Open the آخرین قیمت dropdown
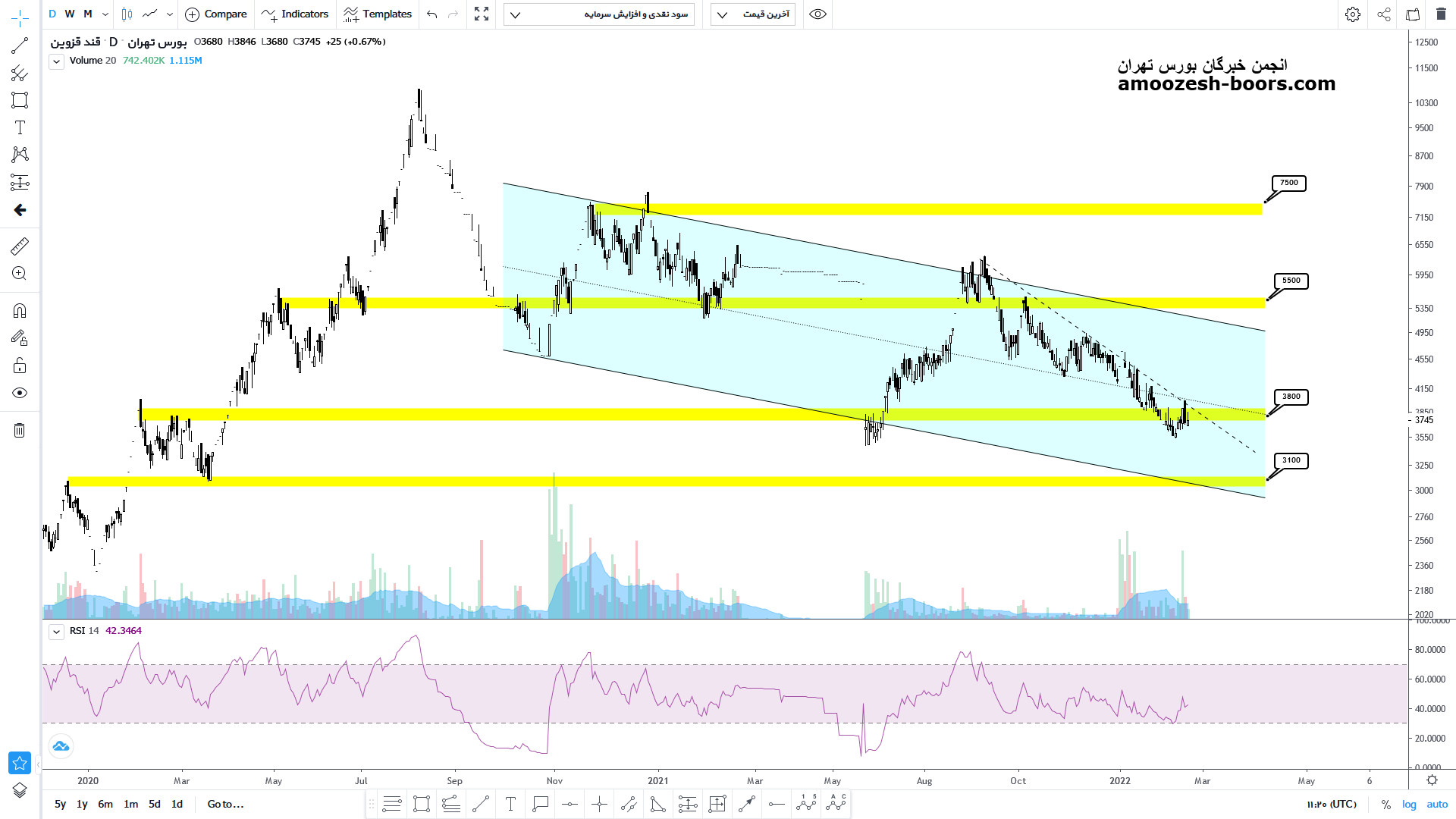The height and width of the screenshot is (819, 1456). point(752,14)
